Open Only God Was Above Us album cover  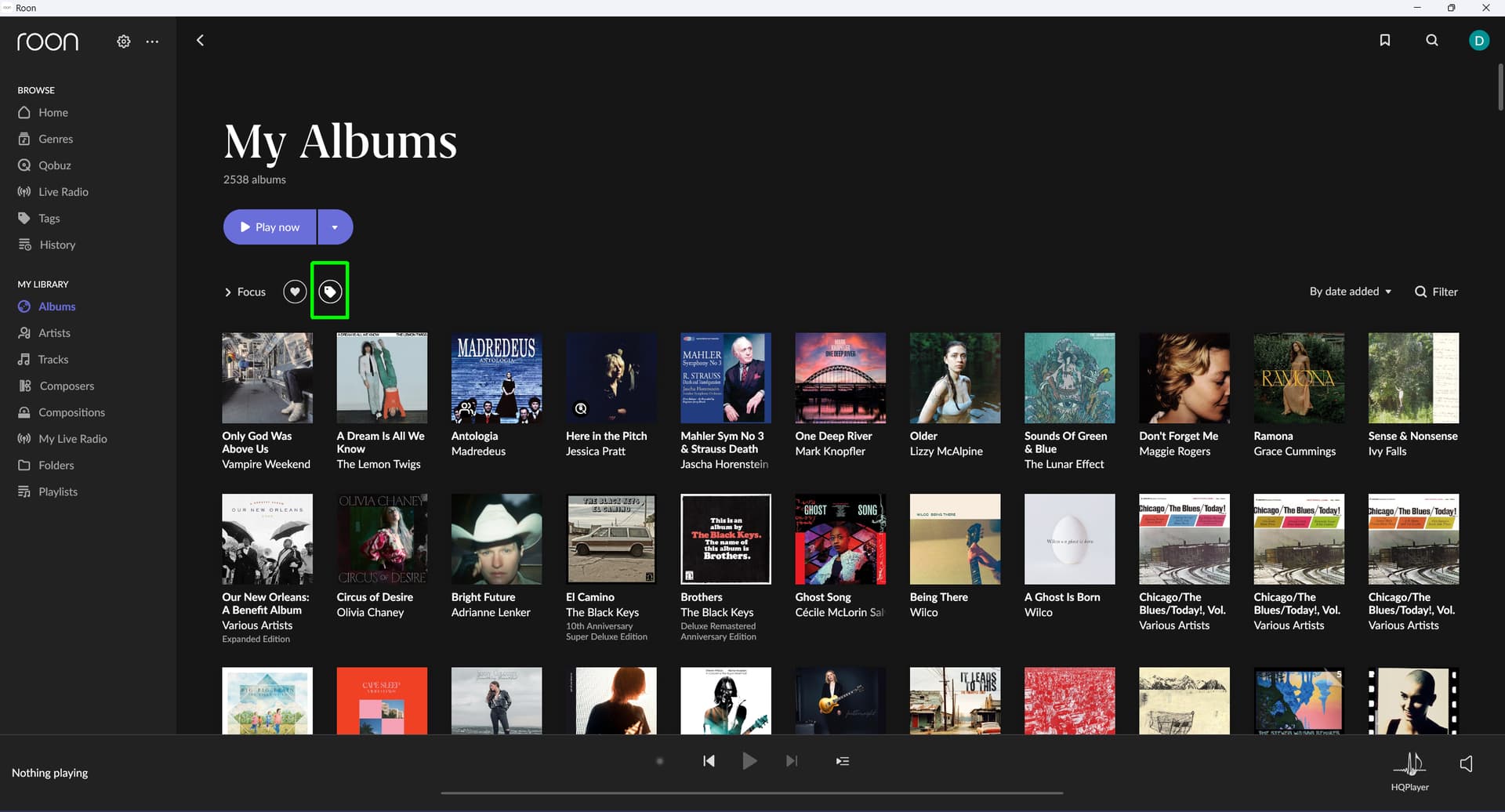[267, 378]
